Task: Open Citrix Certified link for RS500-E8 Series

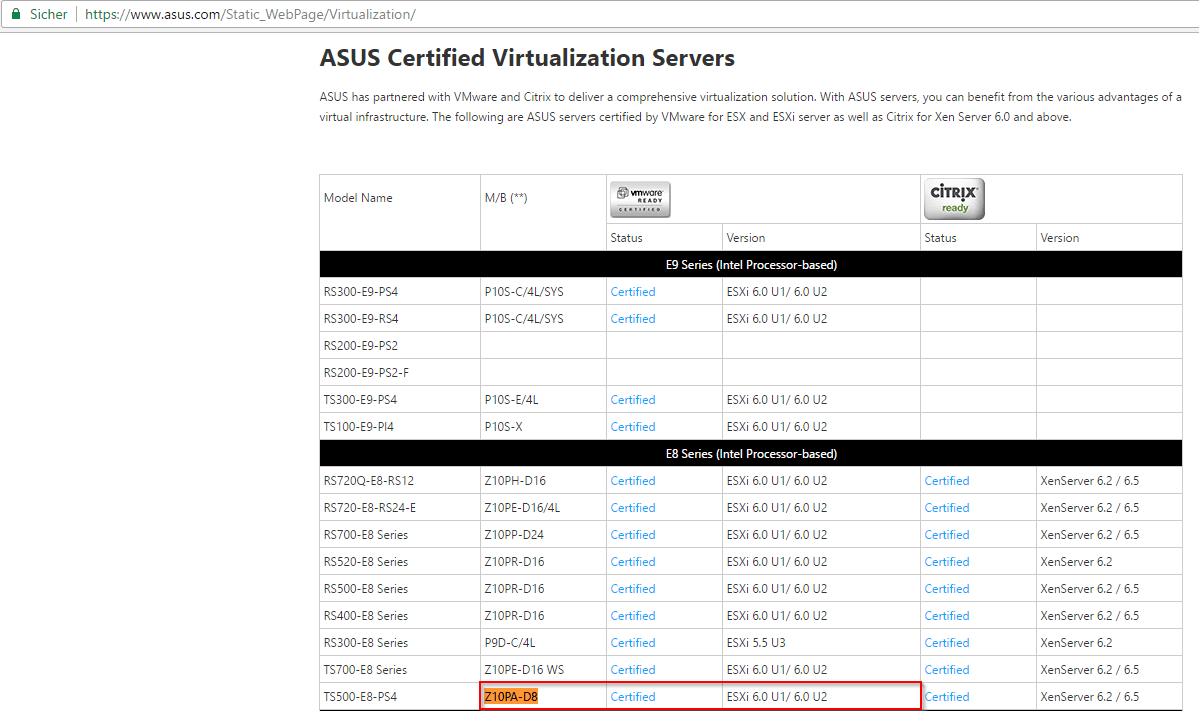Action: pos(947,588)
